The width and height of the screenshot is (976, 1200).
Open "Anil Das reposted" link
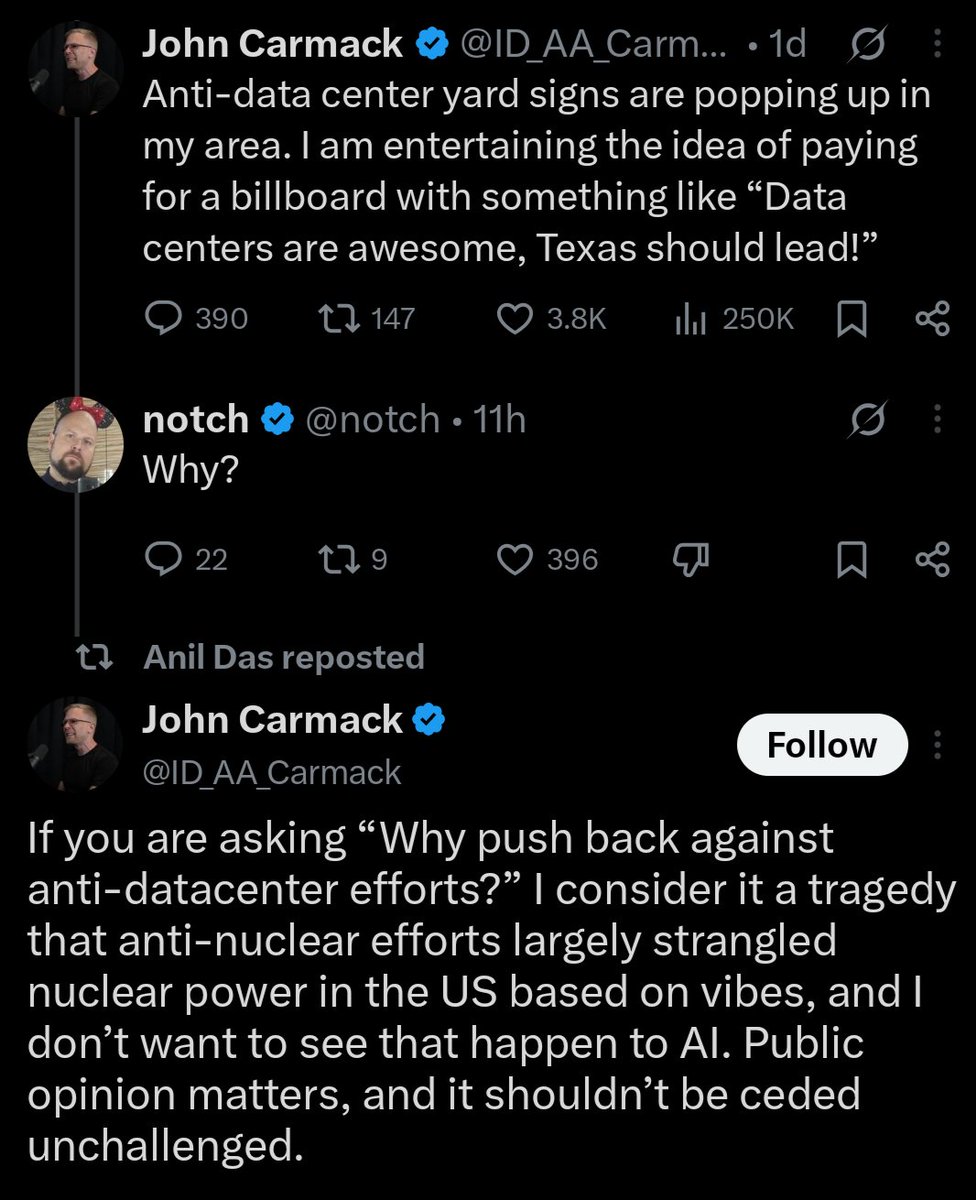pos(284,657)
